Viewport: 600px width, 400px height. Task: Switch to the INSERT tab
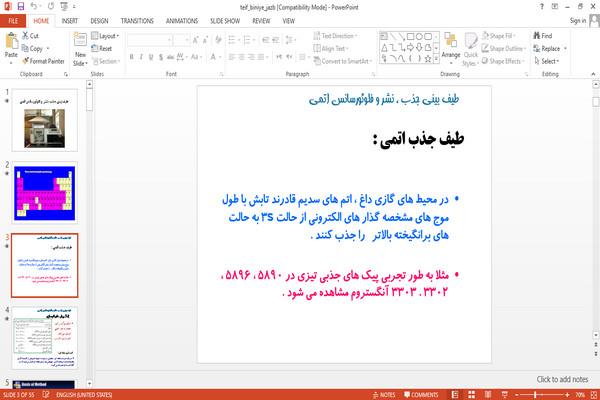[x=70, y=21]
